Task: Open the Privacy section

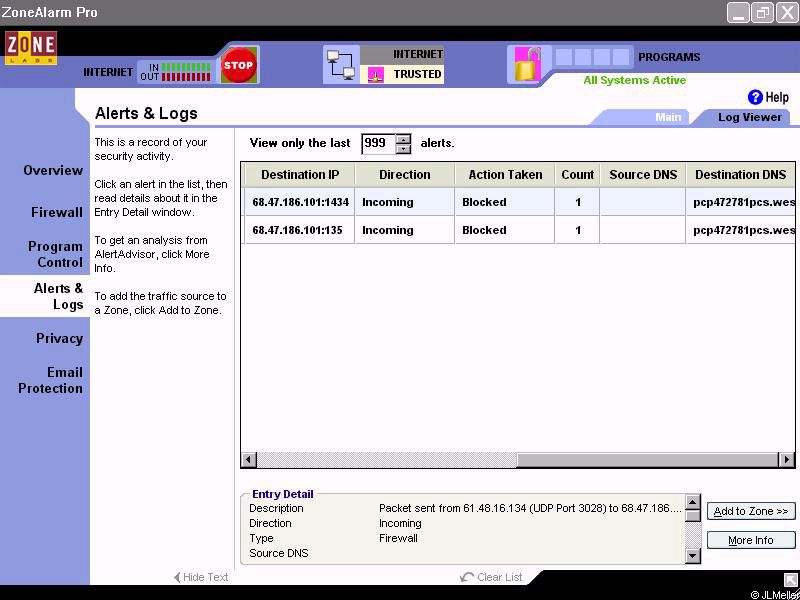Action: (x=59, y=338)
